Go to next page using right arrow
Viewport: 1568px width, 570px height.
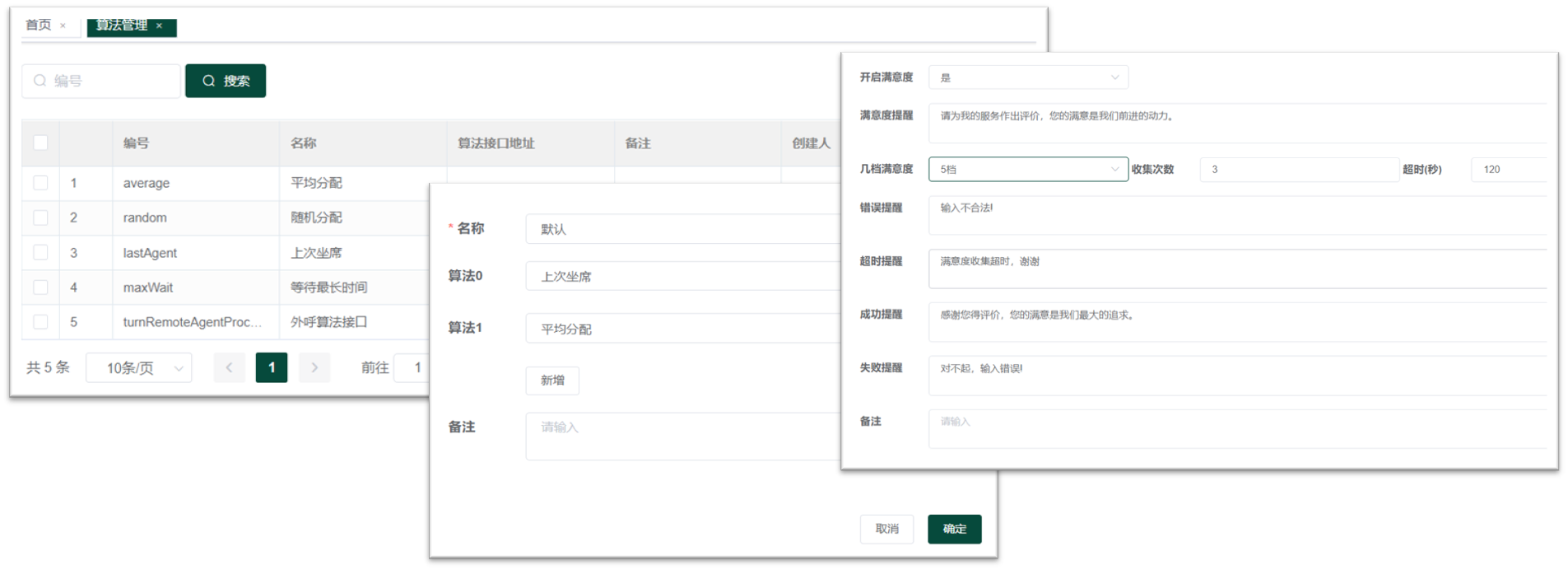[314, 367]
